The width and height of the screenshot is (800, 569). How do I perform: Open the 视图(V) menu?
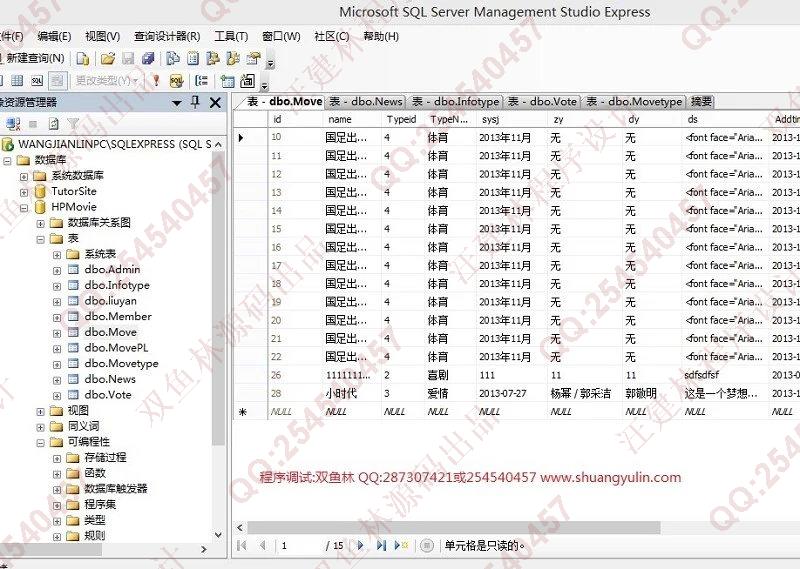[102, 36]
